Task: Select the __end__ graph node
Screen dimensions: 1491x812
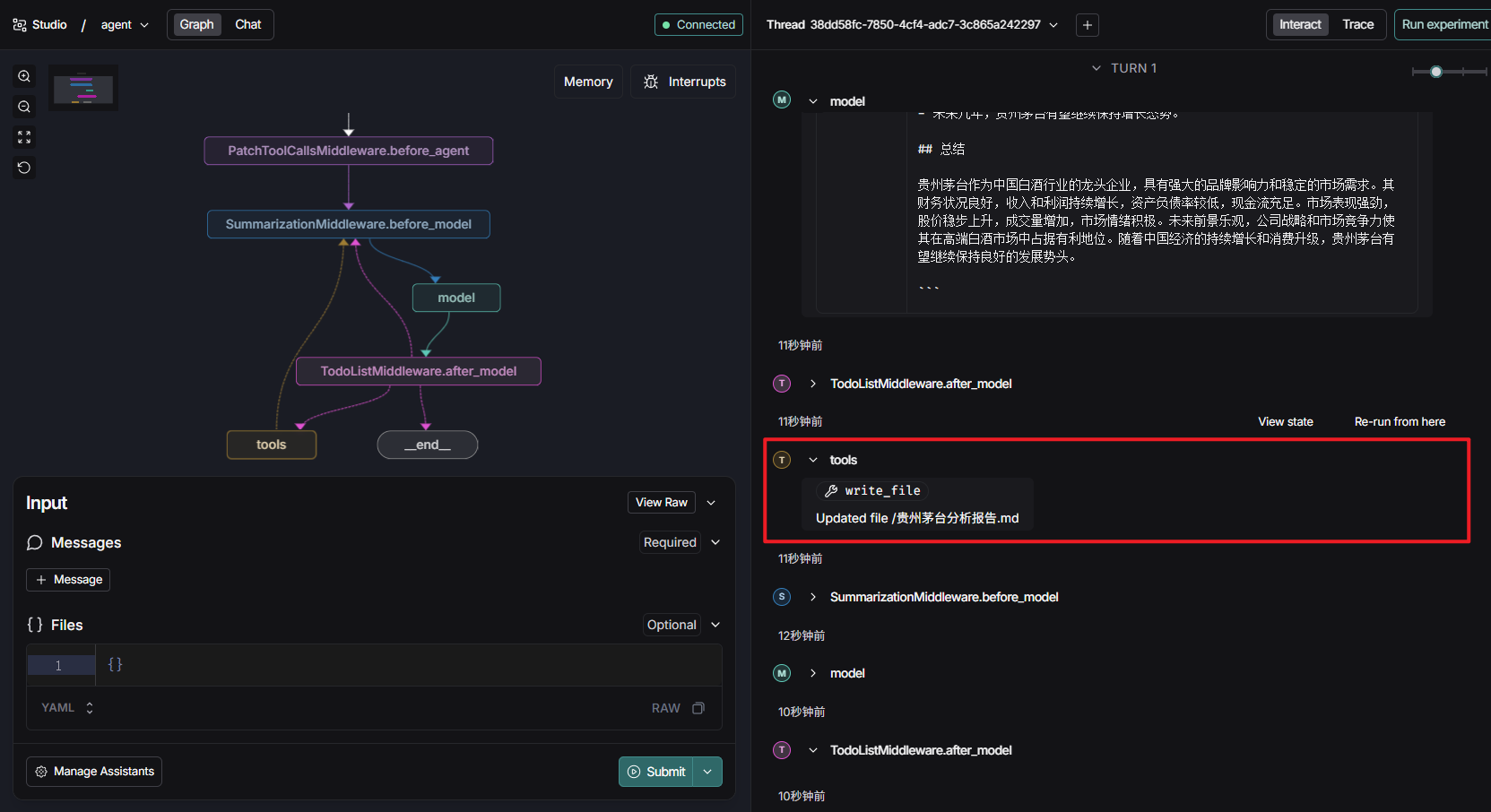Action: tap(428, 445)
